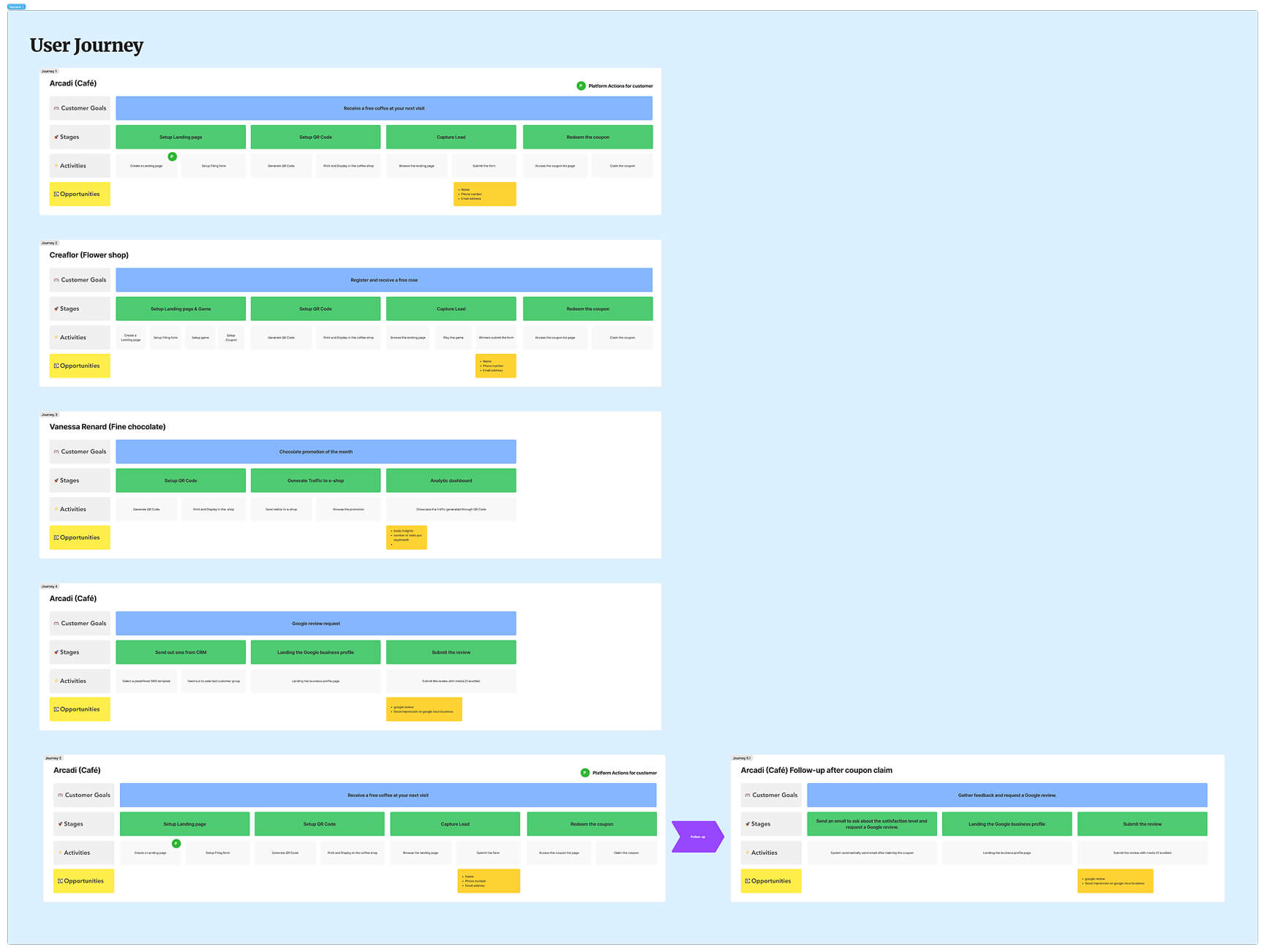
Task: Select the Section 1 tab at top left
Action: (x=15, y=6)
